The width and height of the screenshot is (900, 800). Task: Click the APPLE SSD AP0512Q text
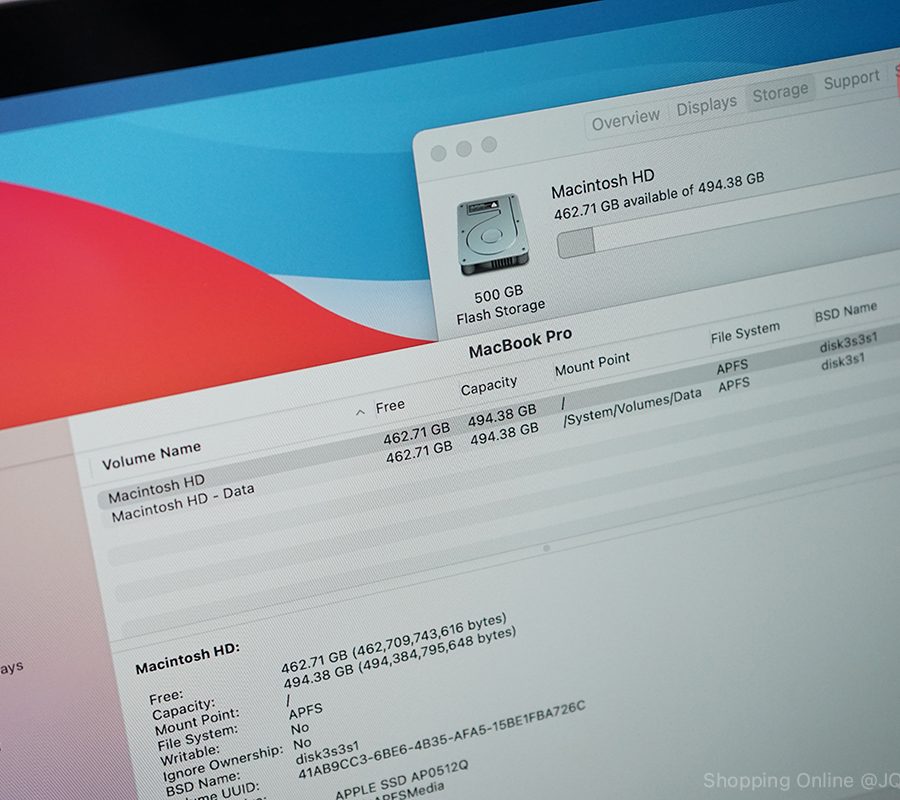coord(401,778)
